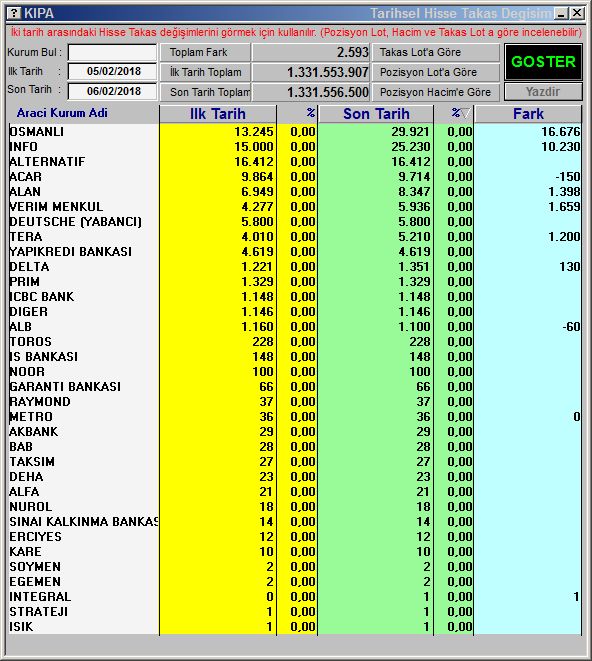Focus the Kurum Bul search field
The image size is (592, 661).
112,53
